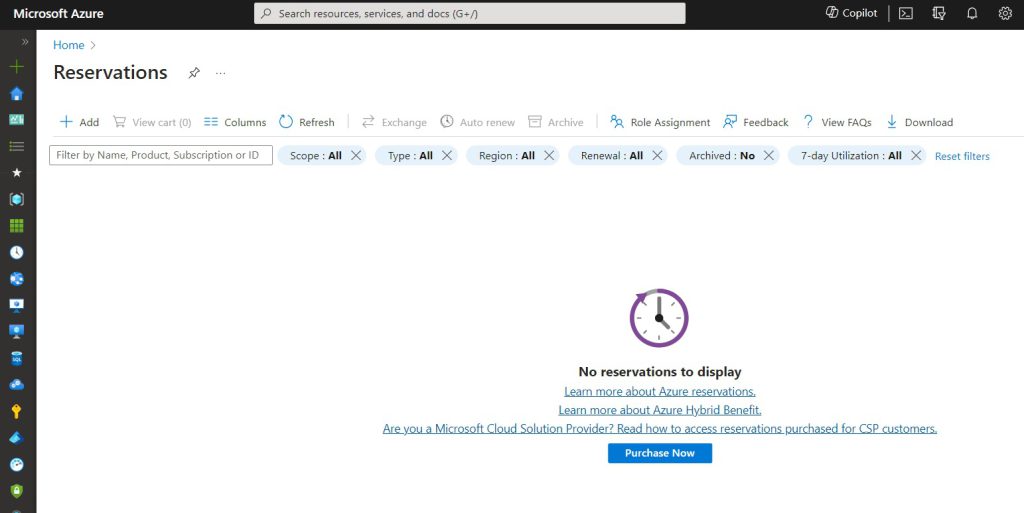Open the yellow key icon in sidebar

click(17, 411)
